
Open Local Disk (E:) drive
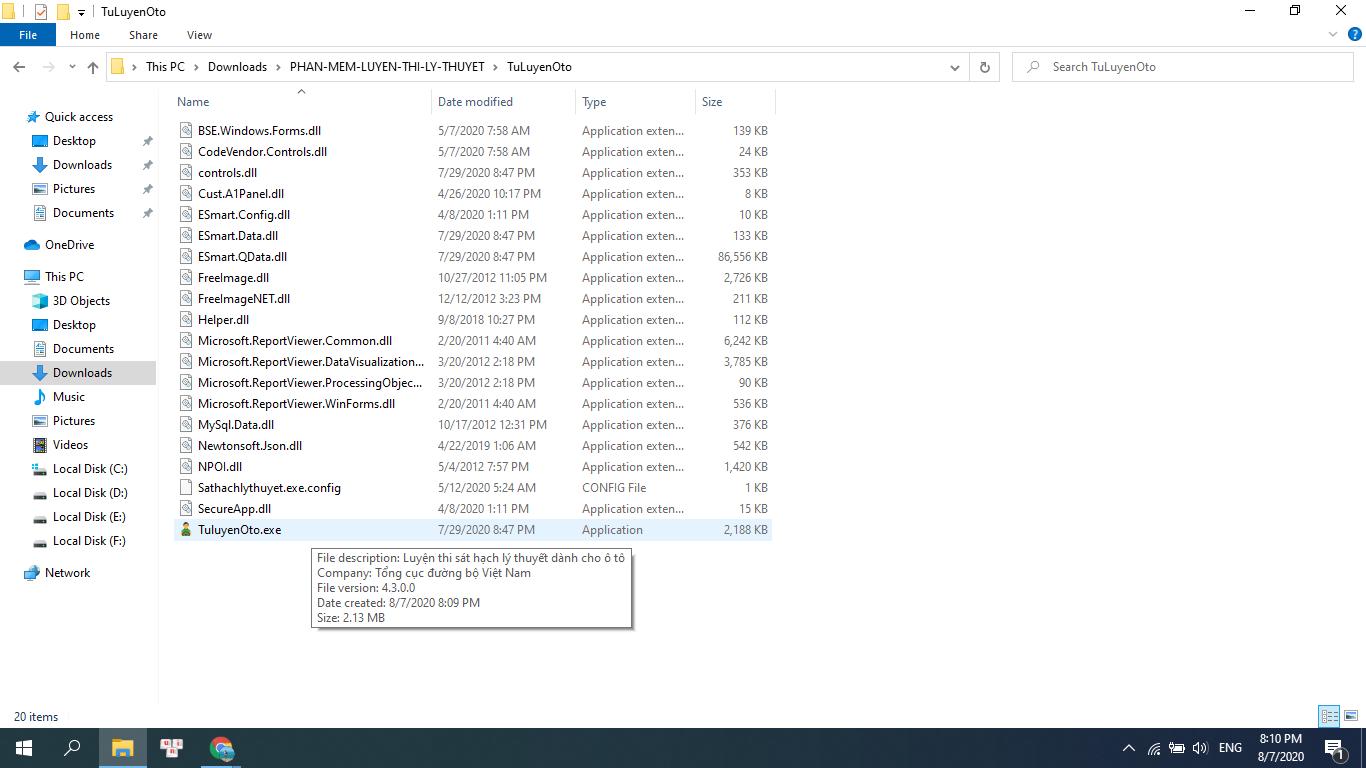tap(90, 517)
